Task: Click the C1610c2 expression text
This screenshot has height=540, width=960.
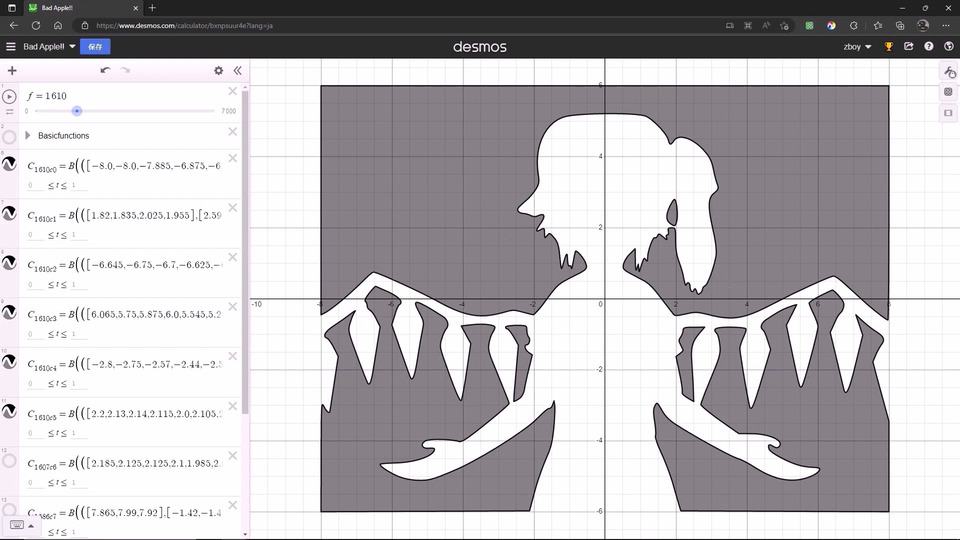Action: coord(125,265)
